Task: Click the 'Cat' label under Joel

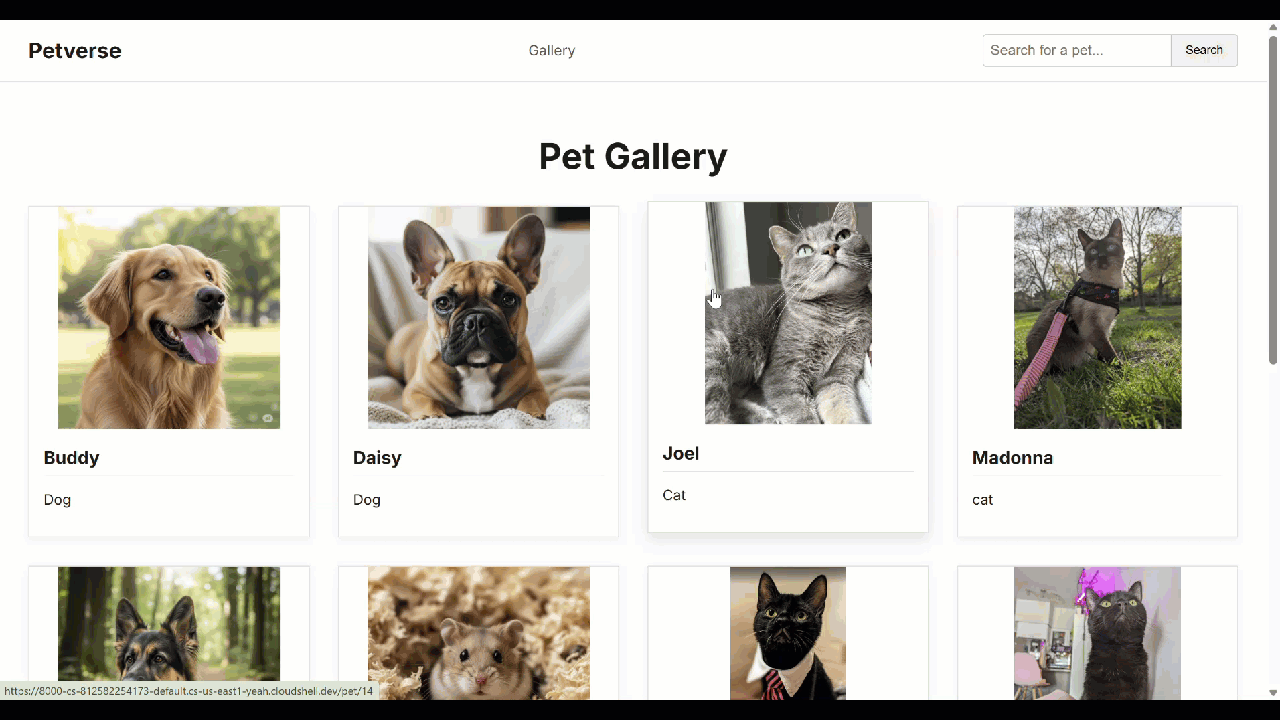Action: coord(674,495)
